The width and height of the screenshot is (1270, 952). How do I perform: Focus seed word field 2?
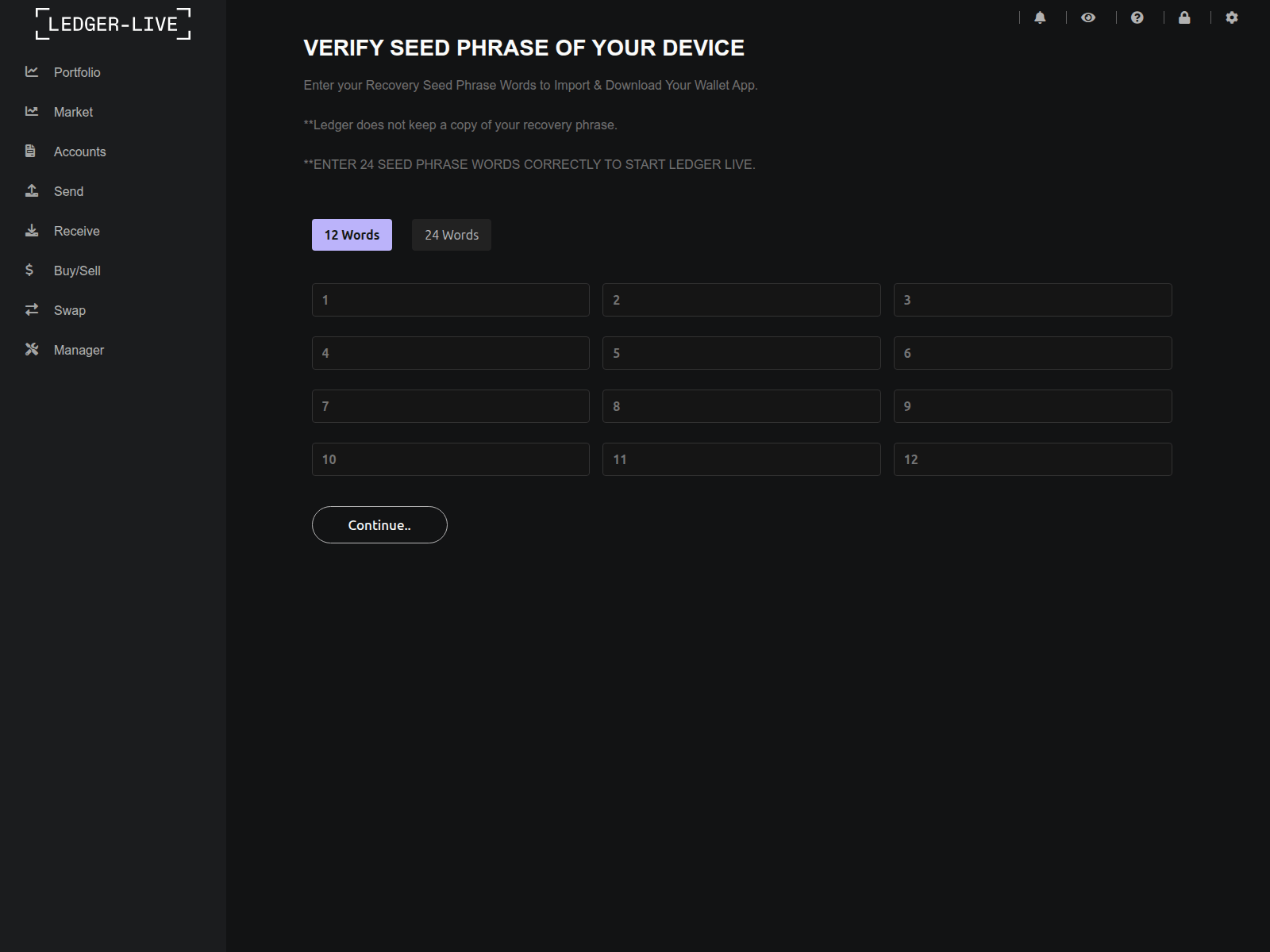coord(741,300)
